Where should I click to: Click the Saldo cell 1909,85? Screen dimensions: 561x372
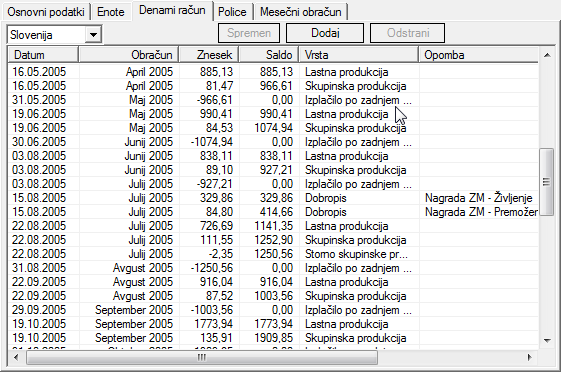[273, 338]
